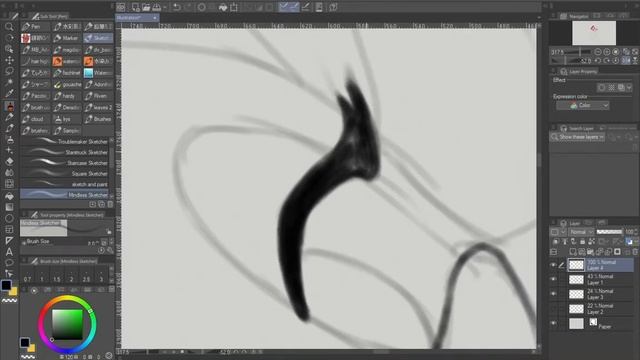Expand the Effect options dropdown arrow
Screen dimensions: 640x360
[x=629, y=87]
